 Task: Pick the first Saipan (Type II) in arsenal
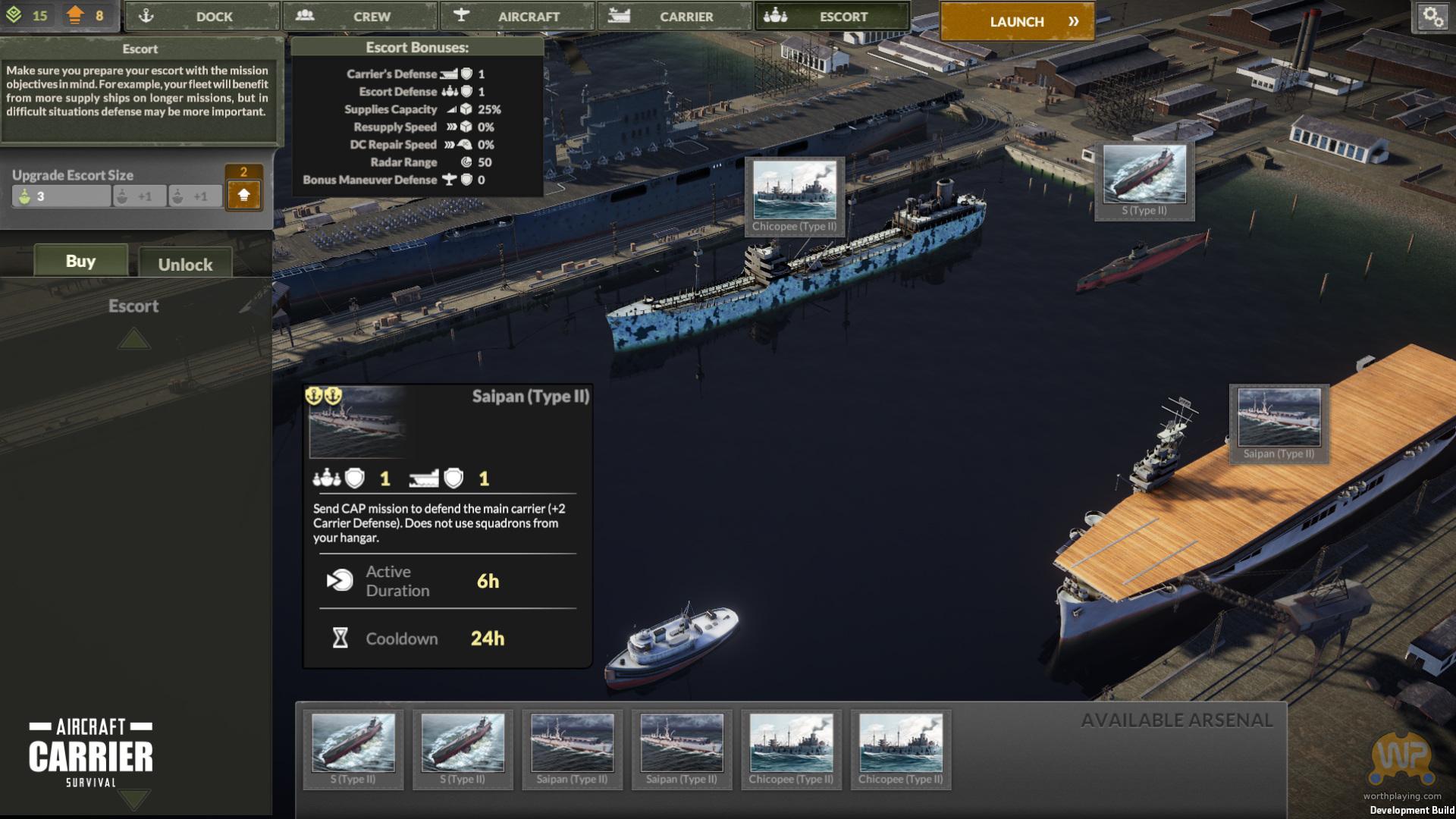(572, 748)
